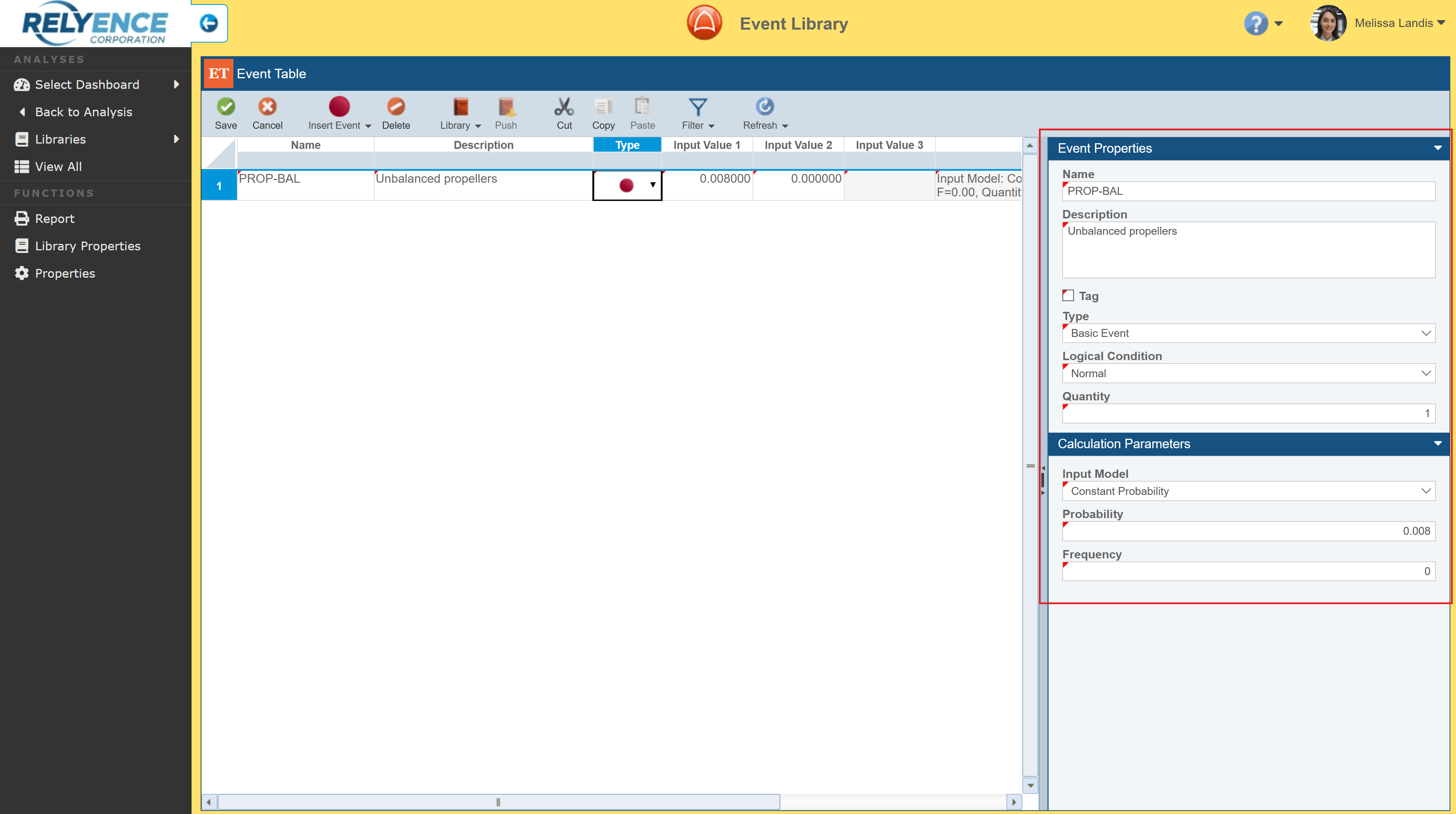Open the Filter funnel tool

pyautogui.click(x=697, y=106)
